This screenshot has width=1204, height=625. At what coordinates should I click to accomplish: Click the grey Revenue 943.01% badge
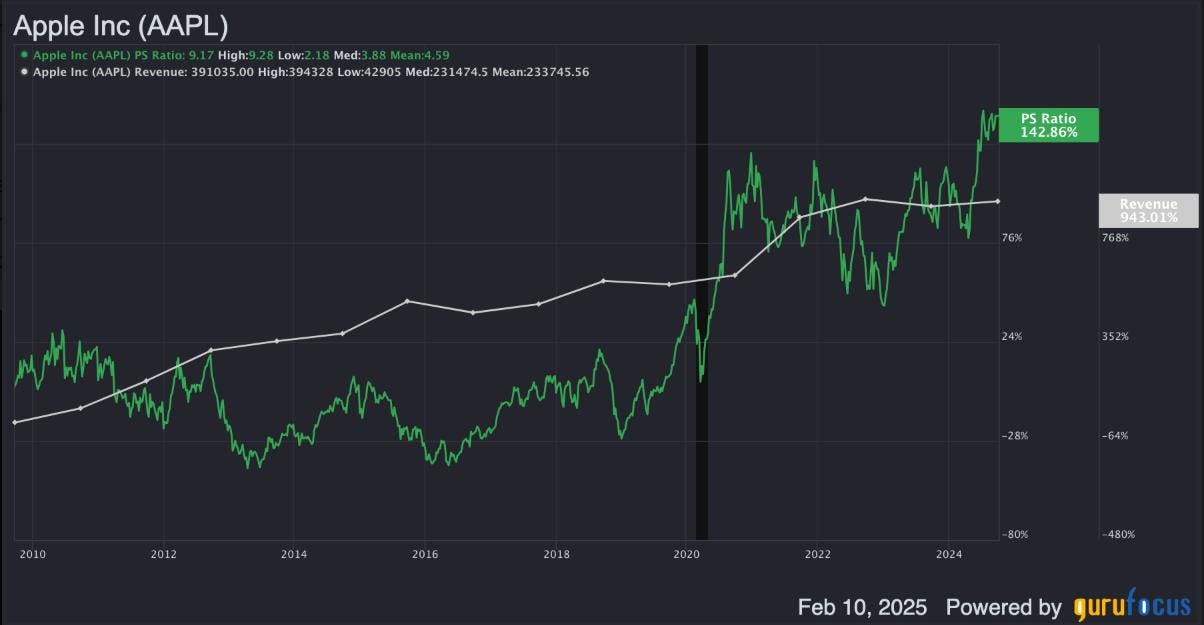point(1148,210)
